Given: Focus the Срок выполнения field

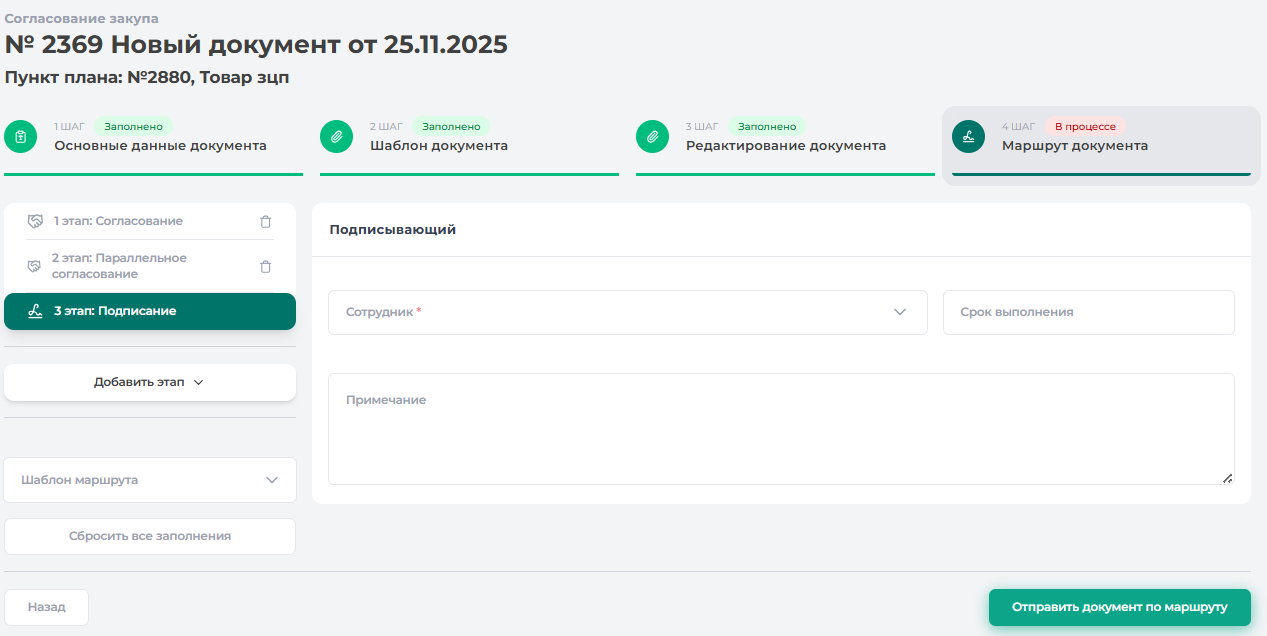Looking at the screenshot, I should [x=1088, y=312].
